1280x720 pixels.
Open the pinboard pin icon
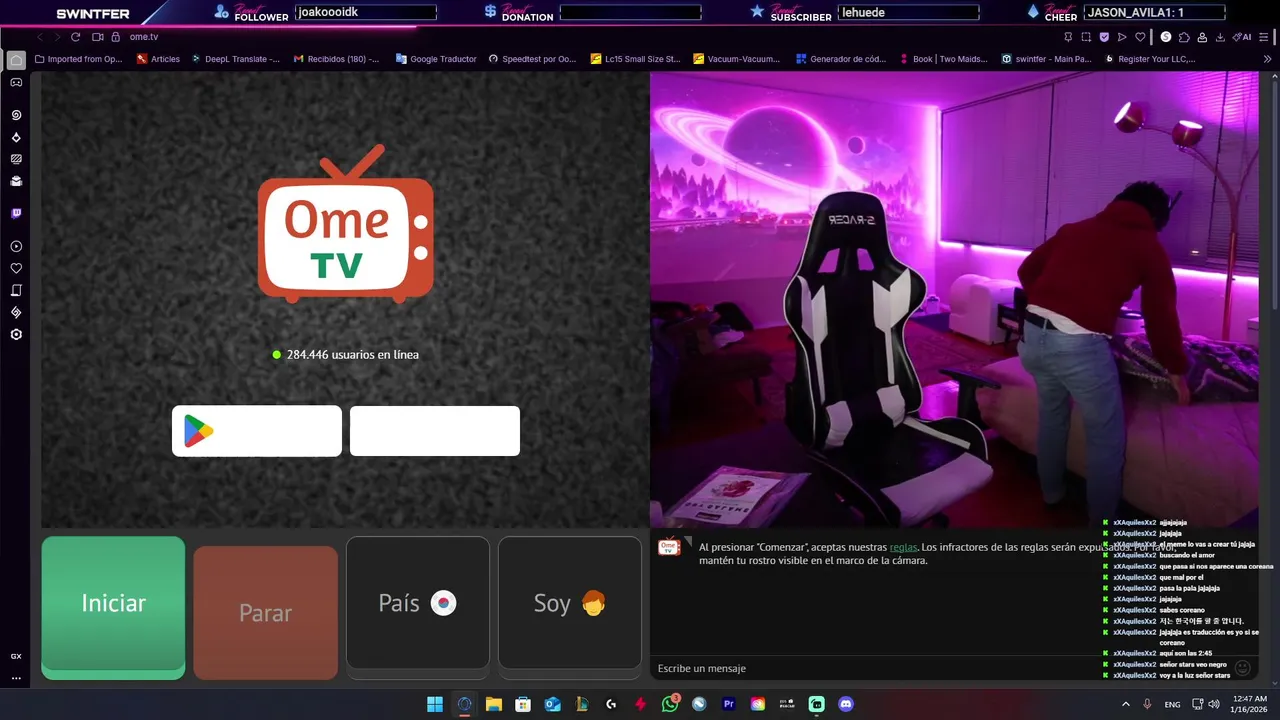1068,37
